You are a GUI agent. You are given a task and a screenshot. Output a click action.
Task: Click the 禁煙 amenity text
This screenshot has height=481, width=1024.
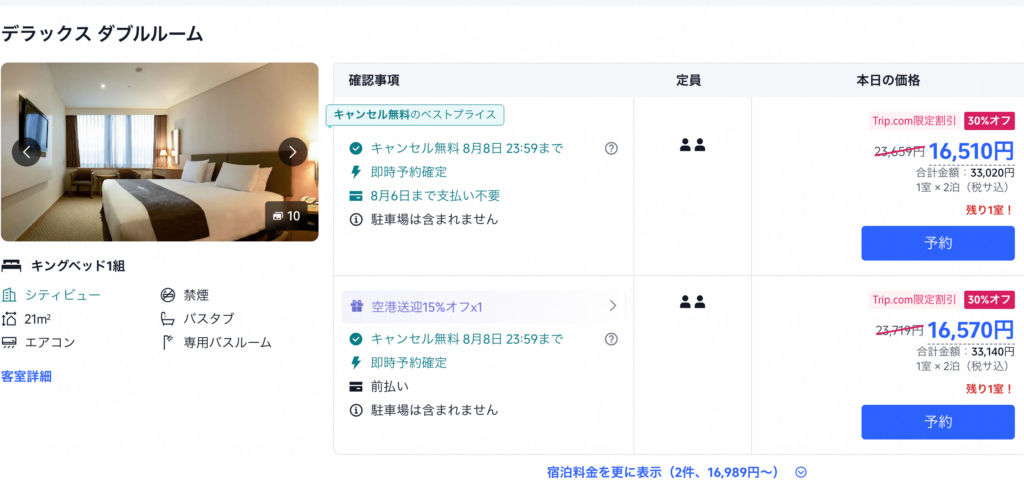(x=196, y=295)
